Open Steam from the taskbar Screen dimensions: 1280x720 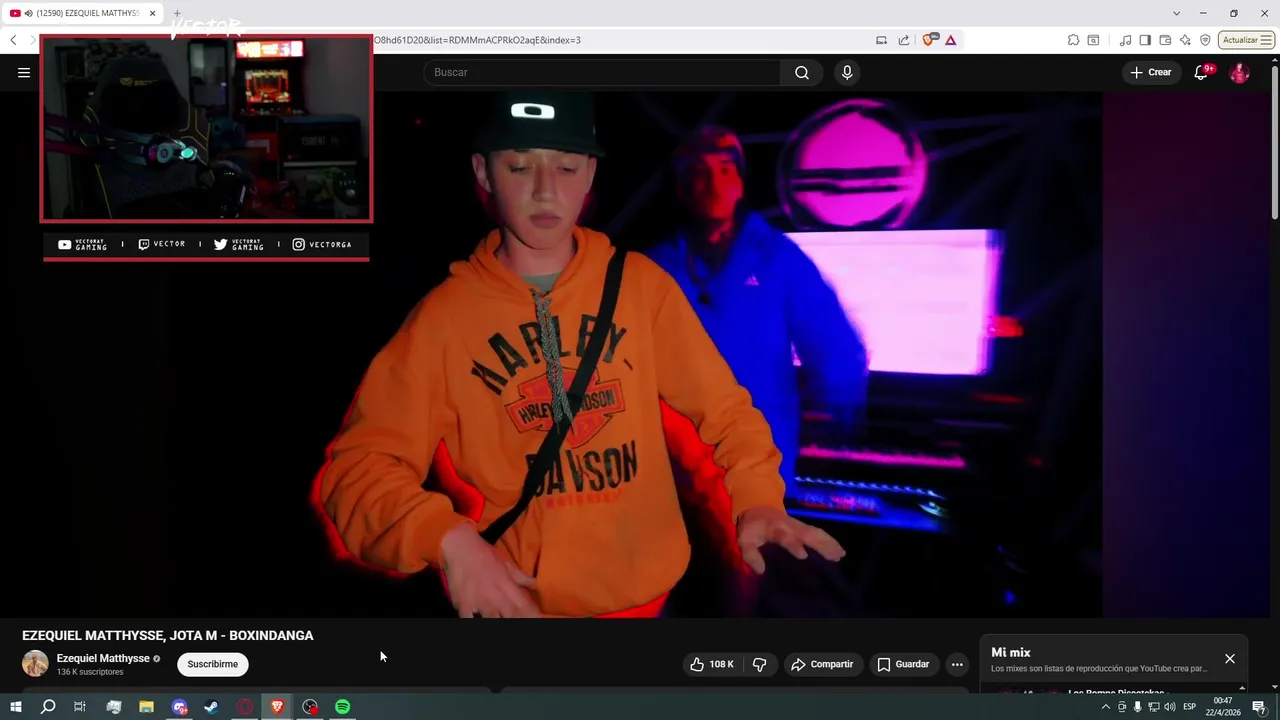point(211,707)
